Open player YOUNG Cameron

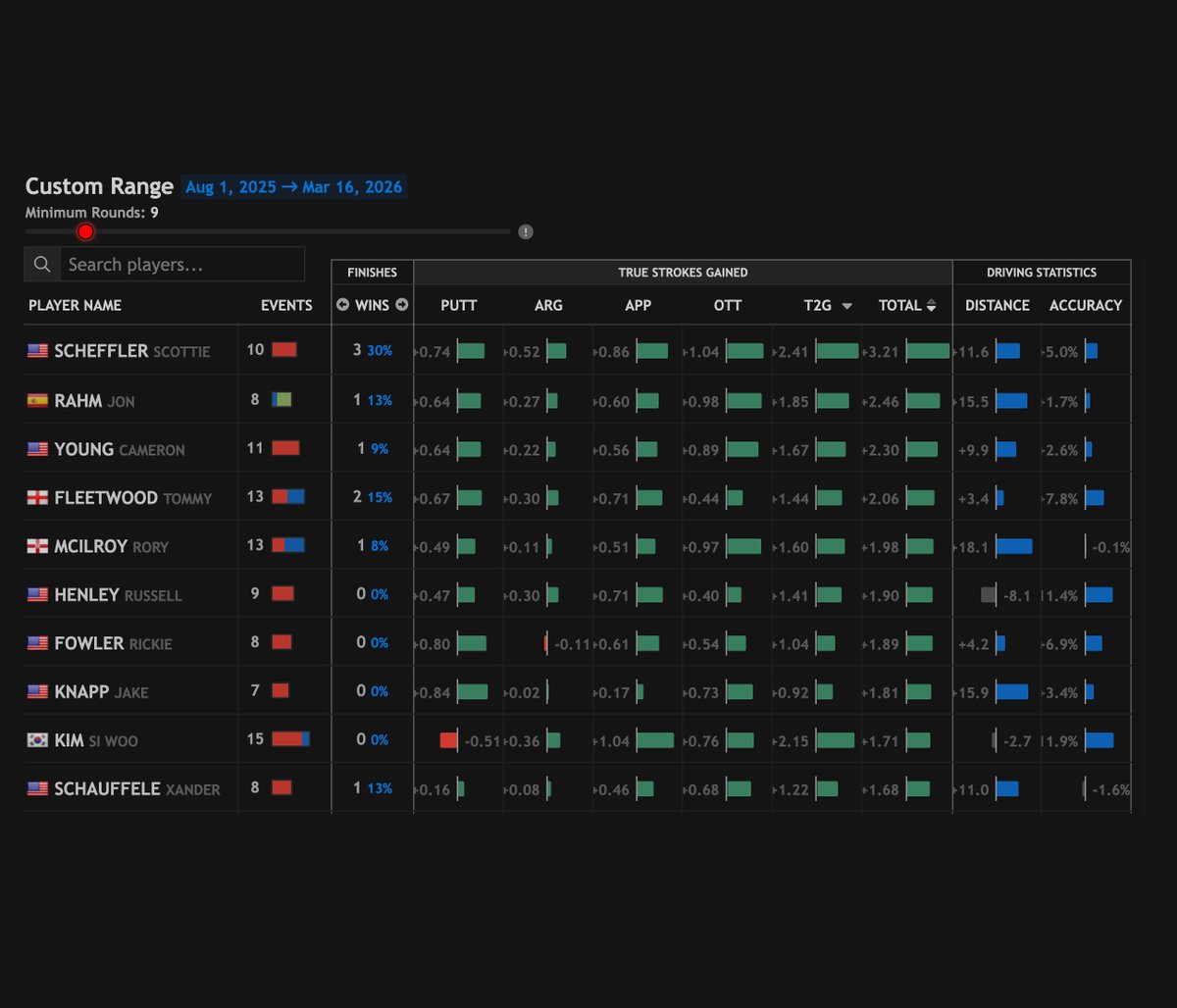[120, 449]
